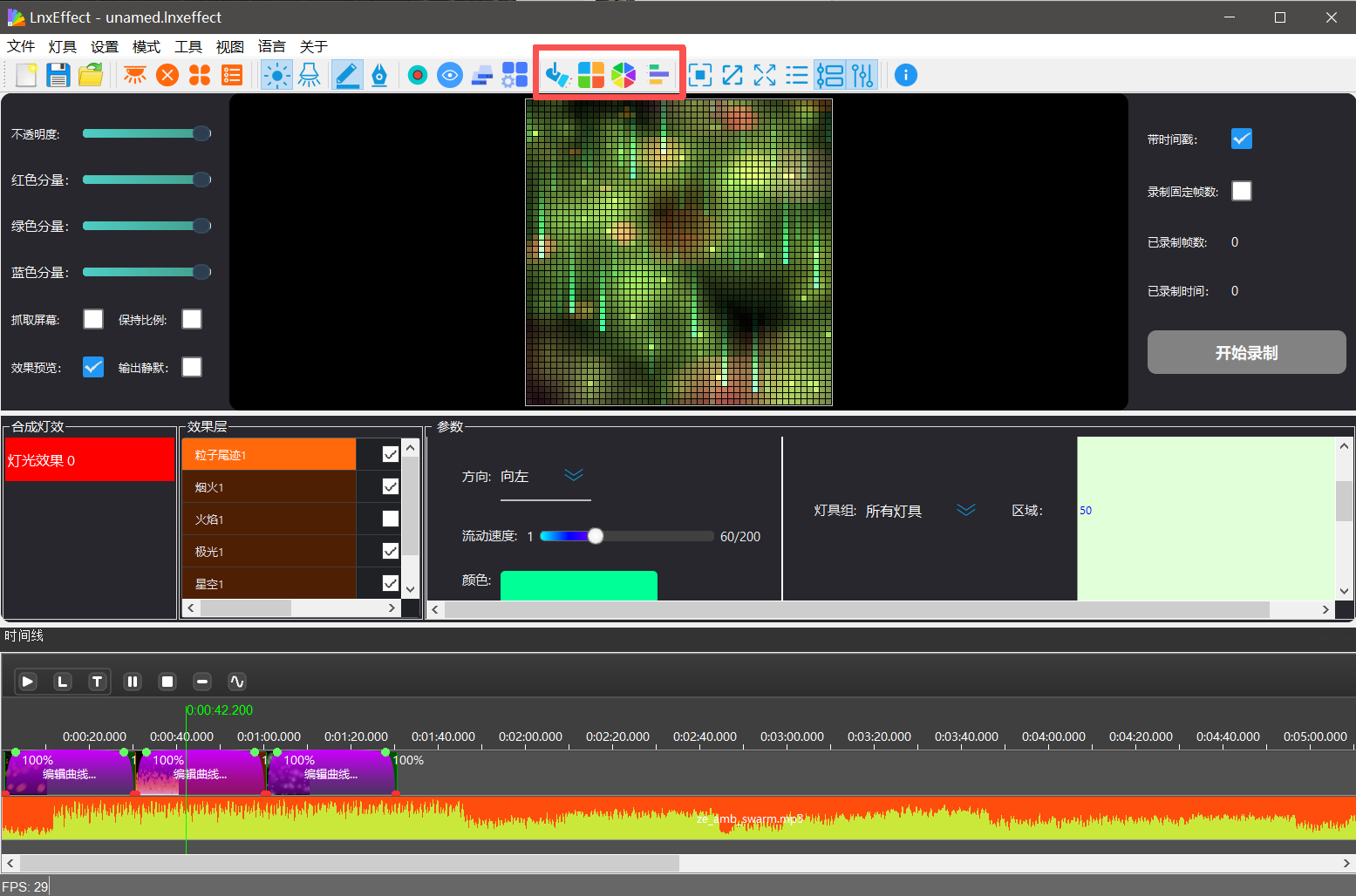Open the 灯具组 fixture group dropdown
Viewport: 1356px width, 896px height.
965,511
